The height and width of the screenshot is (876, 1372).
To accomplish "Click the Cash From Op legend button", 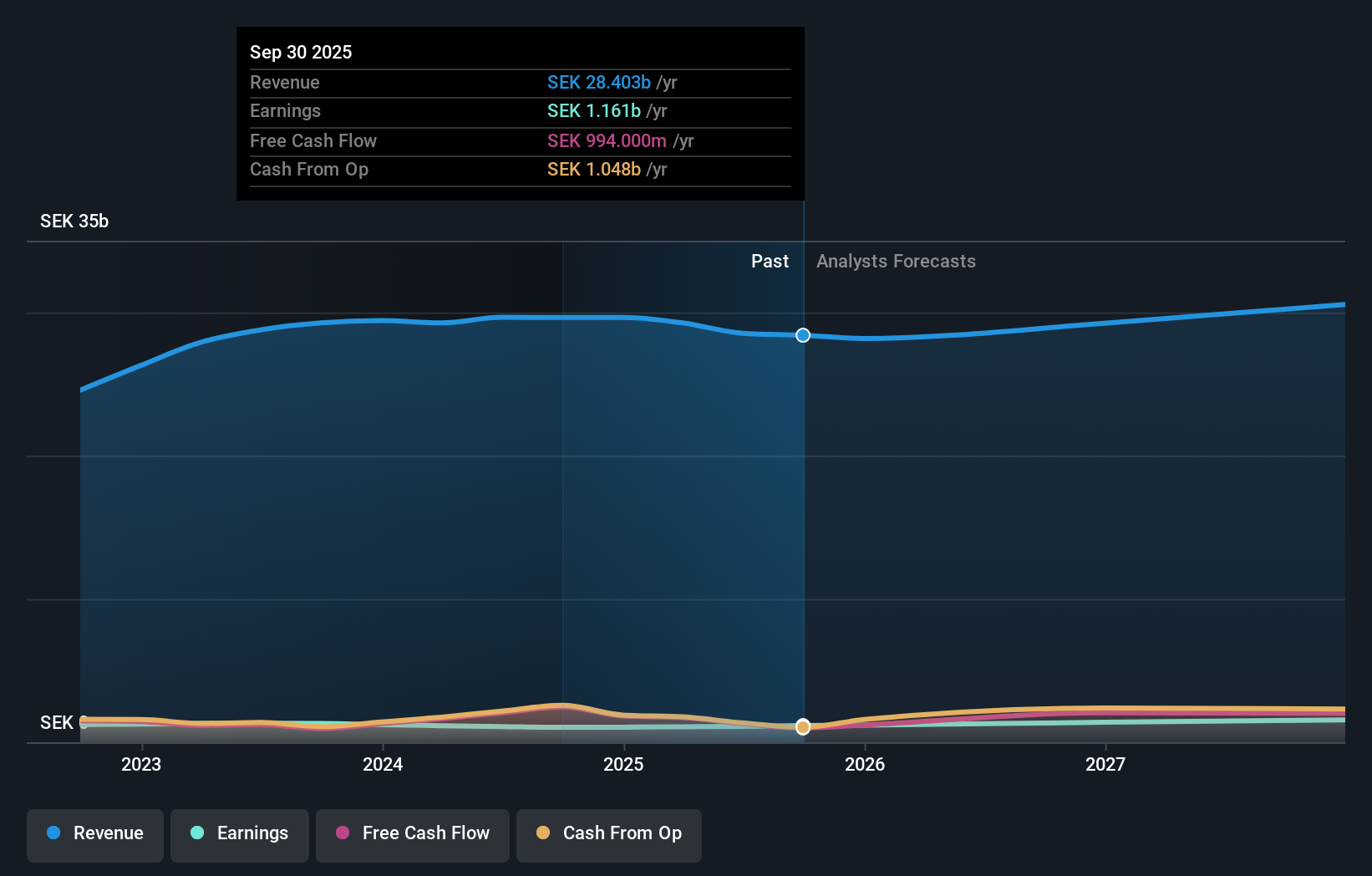I will pyautogui.click(x=609, y=835).
